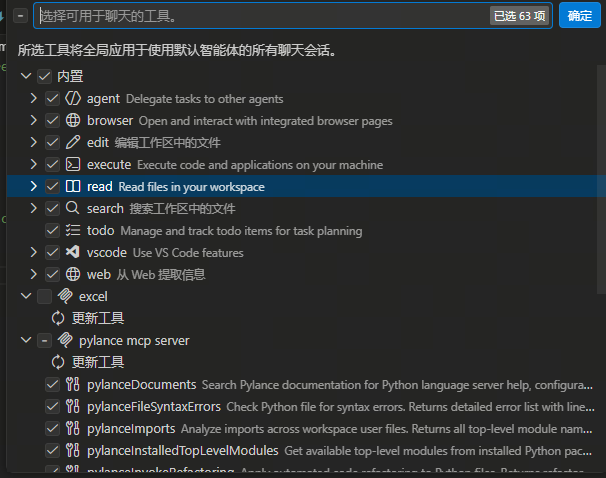This screenshot has height=478, width=606.
Task: Uncheck the vscode tool checkbox
Action: [x=52, y=253]
